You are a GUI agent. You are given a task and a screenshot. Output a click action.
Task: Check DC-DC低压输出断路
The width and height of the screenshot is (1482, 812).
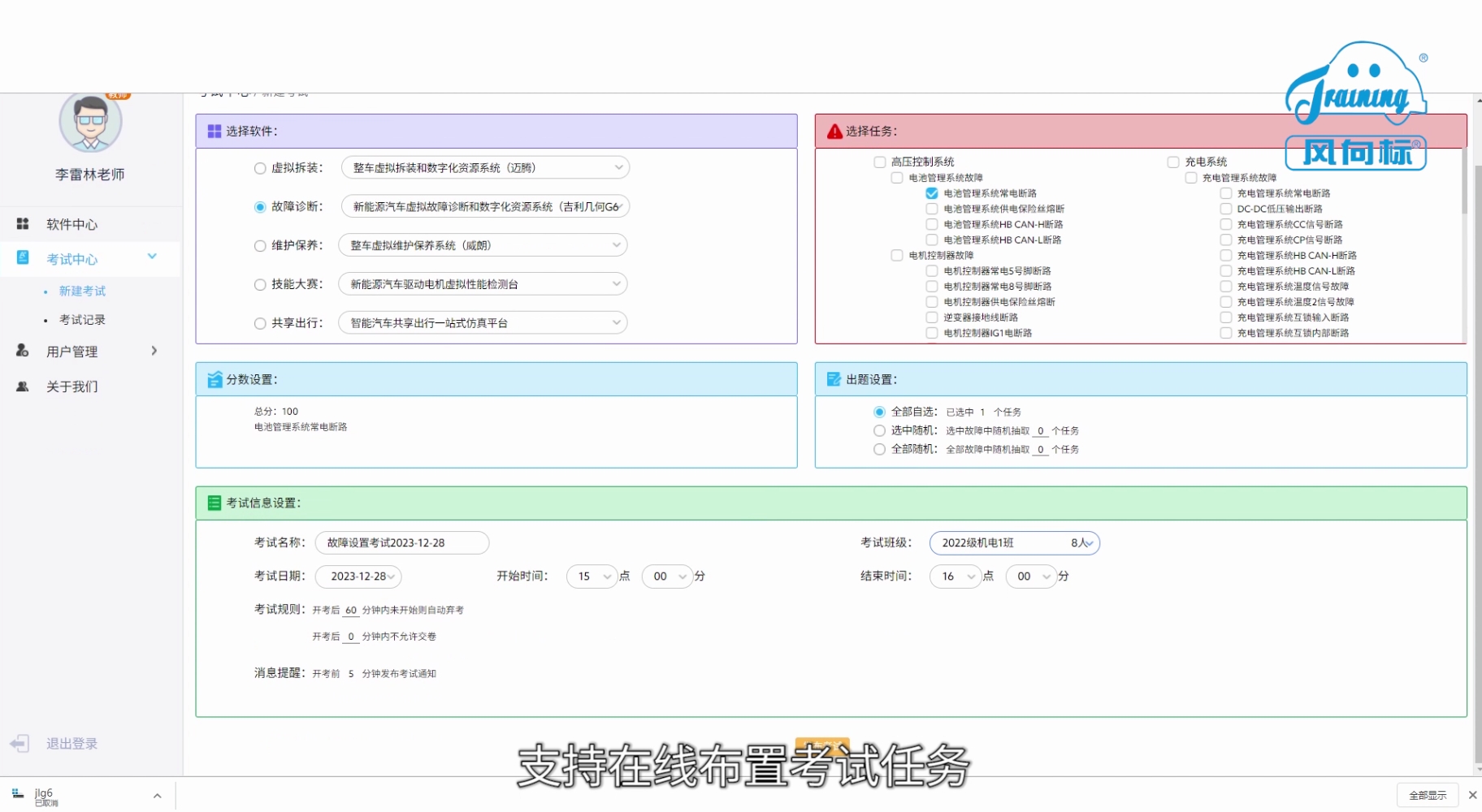tap(1226, 209)
